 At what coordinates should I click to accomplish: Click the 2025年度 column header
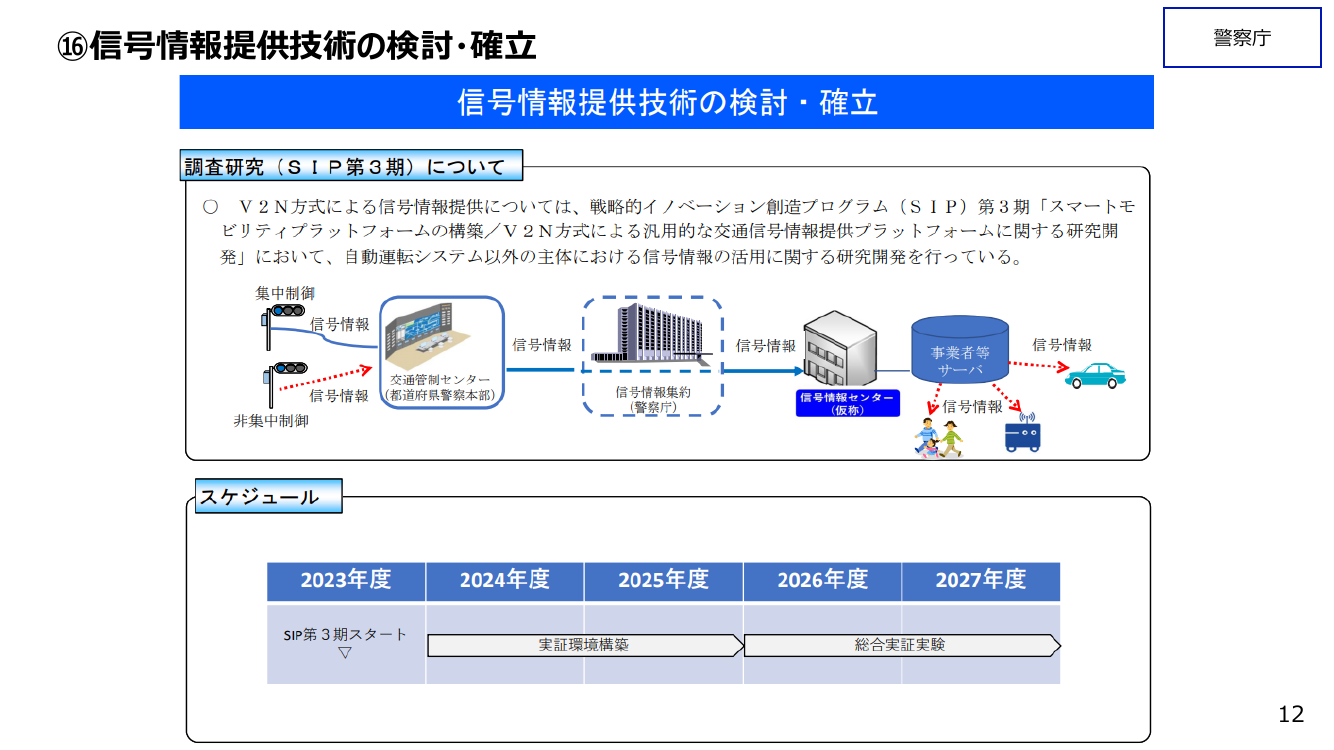point(663,581)
